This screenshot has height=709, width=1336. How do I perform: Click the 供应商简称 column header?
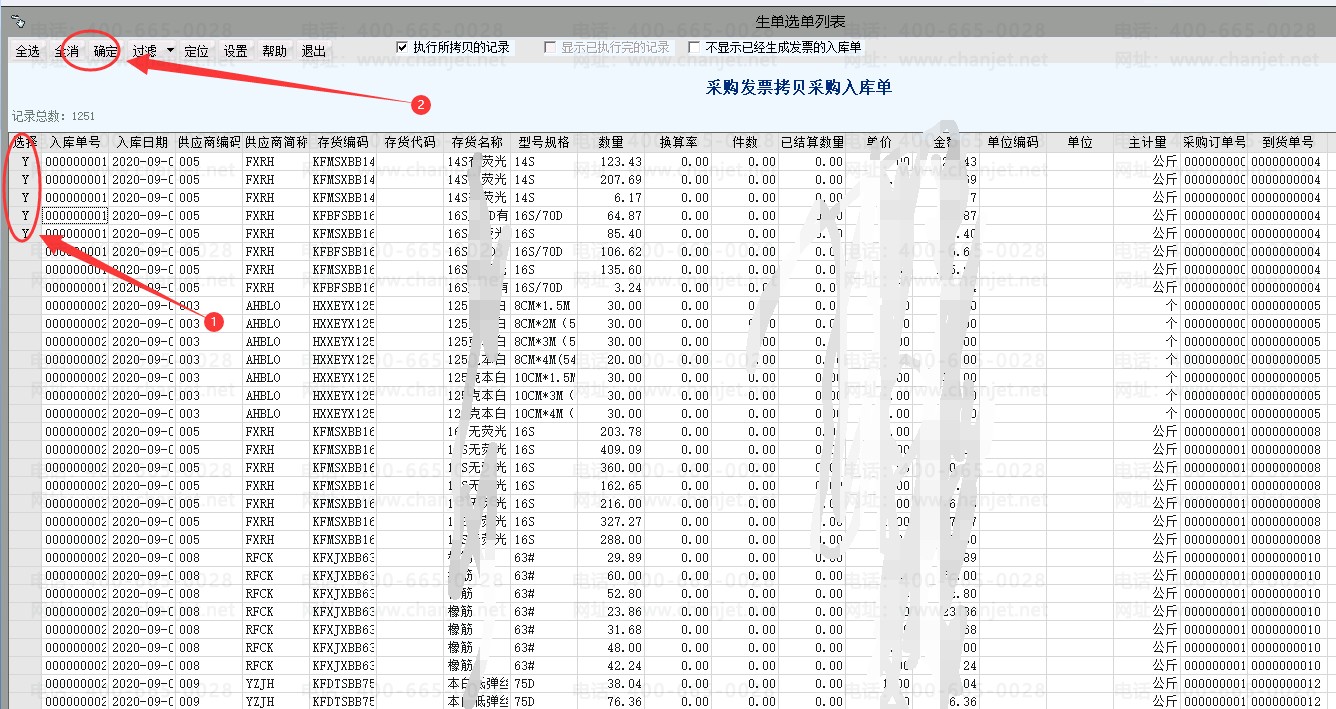[276, 143]
